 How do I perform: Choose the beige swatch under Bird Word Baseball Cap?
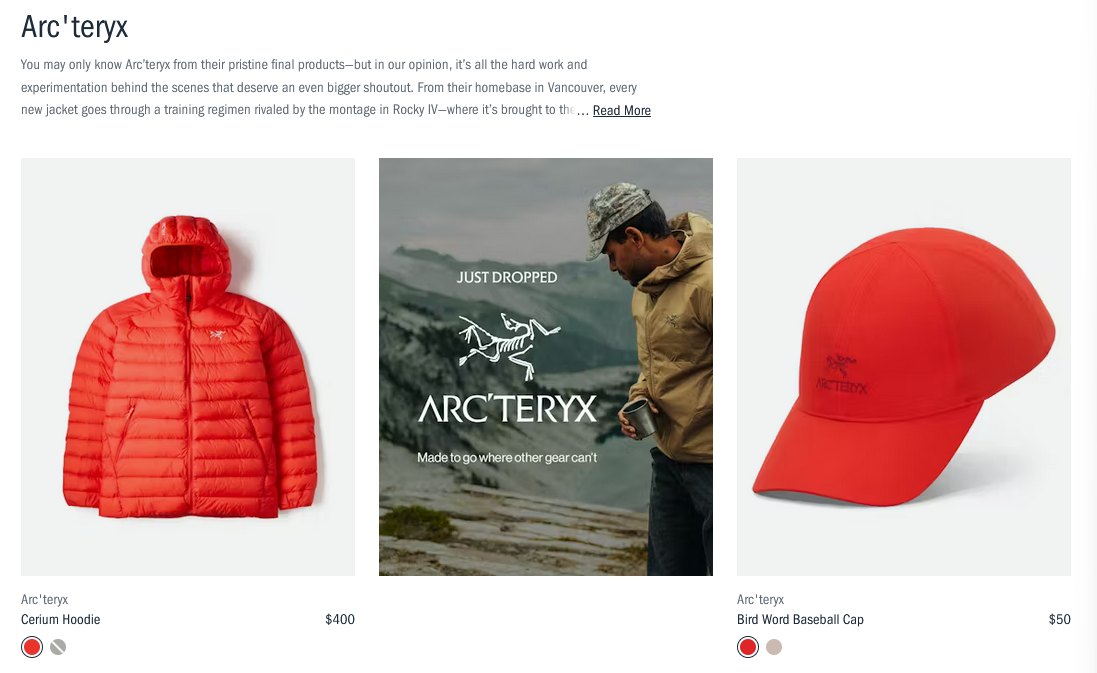774,647
